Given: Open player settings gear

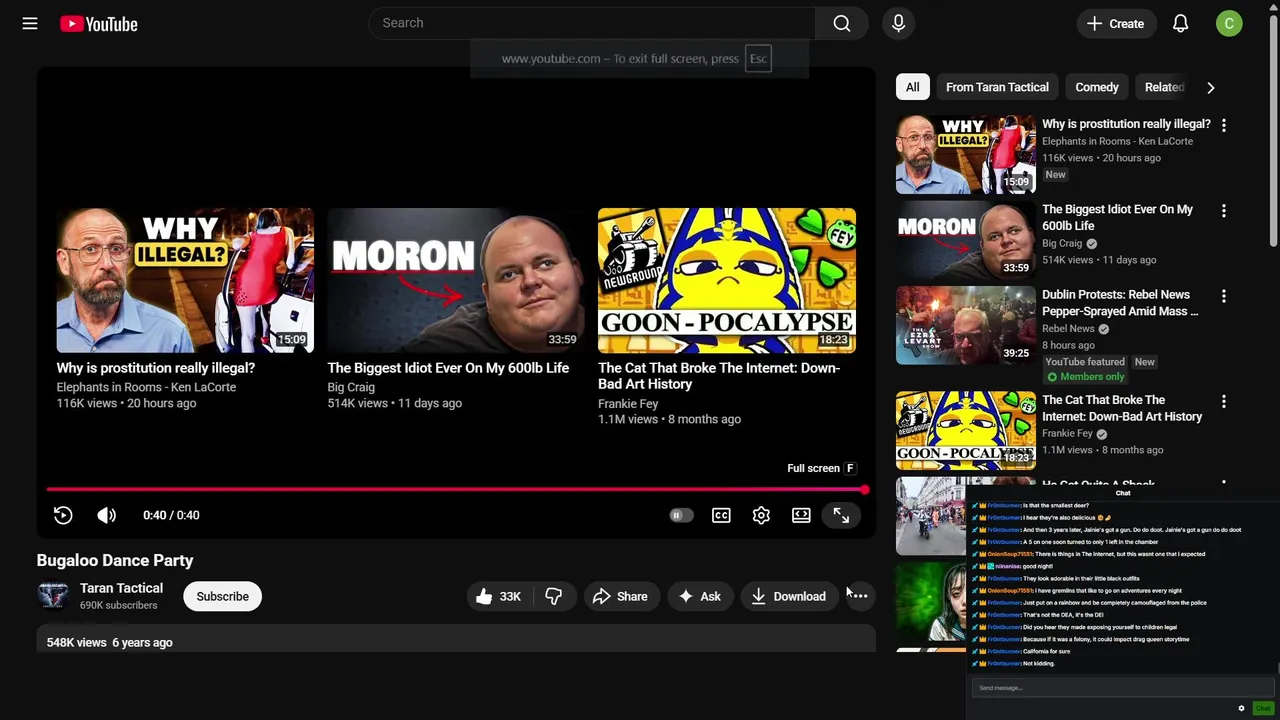Looking at the screenshot, I should click(x=761, y=515).
